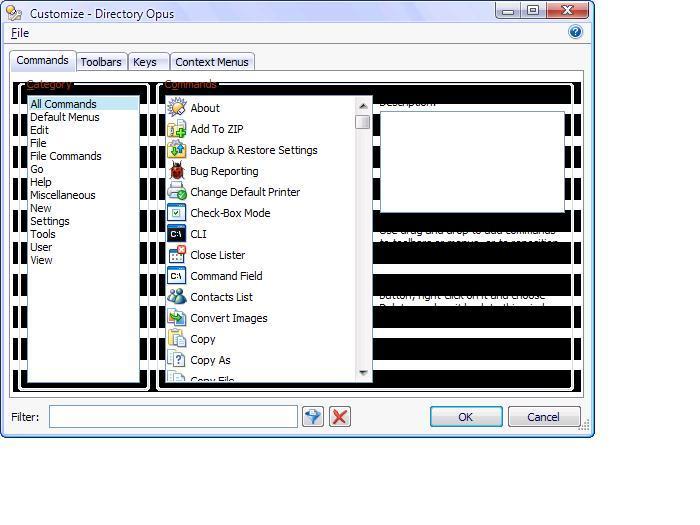Choose the File category in list

(x=83, y=143)
